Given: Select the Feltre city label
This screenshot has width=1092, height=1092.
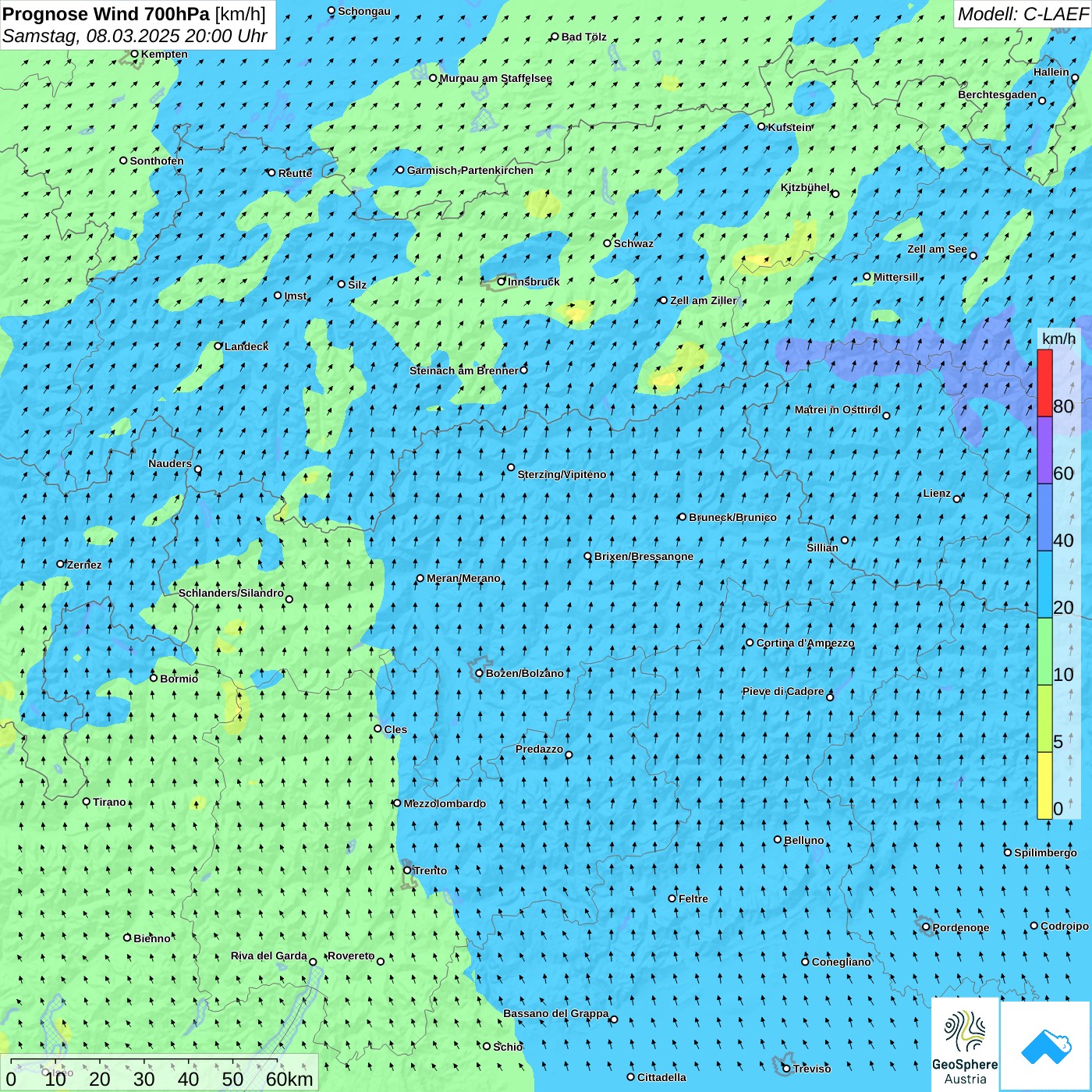Looking at the screenshot, I should point(693,899).
